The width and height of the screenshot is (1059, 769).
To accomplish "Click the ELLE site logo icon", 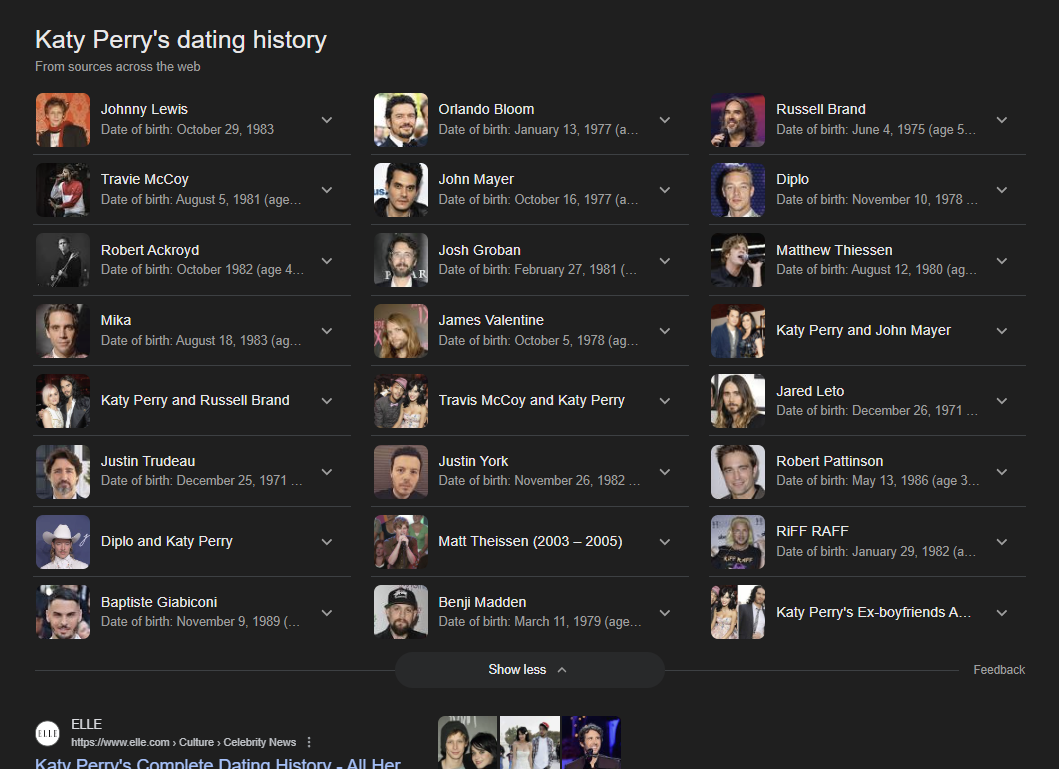I will coord(47,734).
